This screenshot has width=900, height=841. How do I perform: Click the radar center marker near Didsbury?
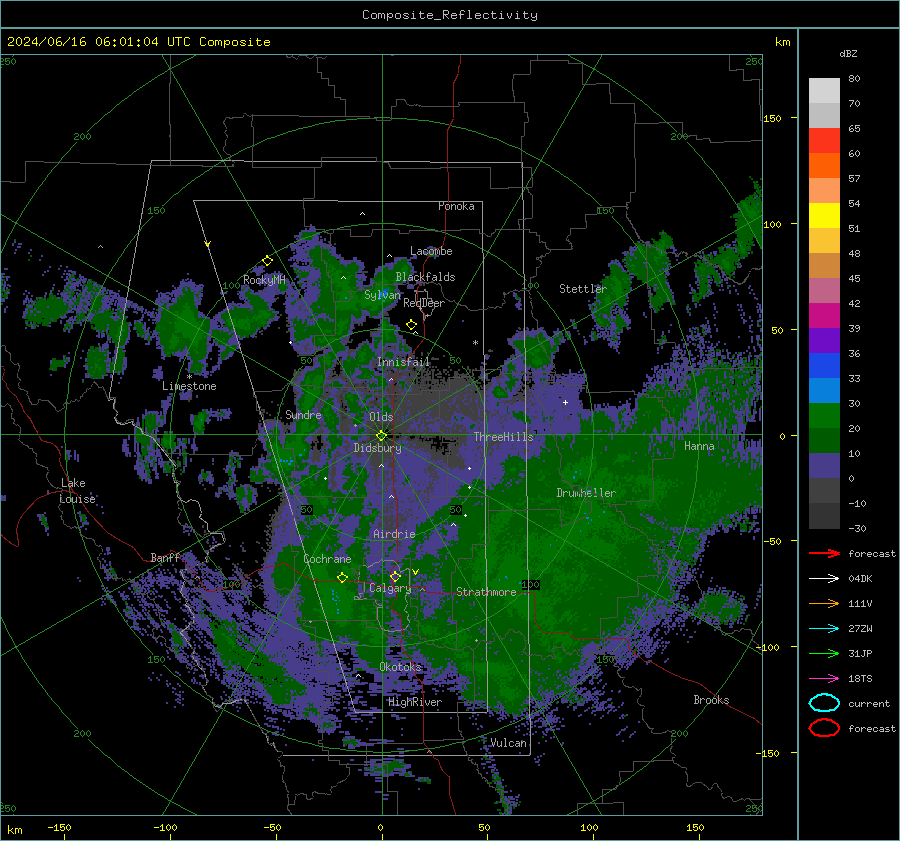tap(381, 436)
